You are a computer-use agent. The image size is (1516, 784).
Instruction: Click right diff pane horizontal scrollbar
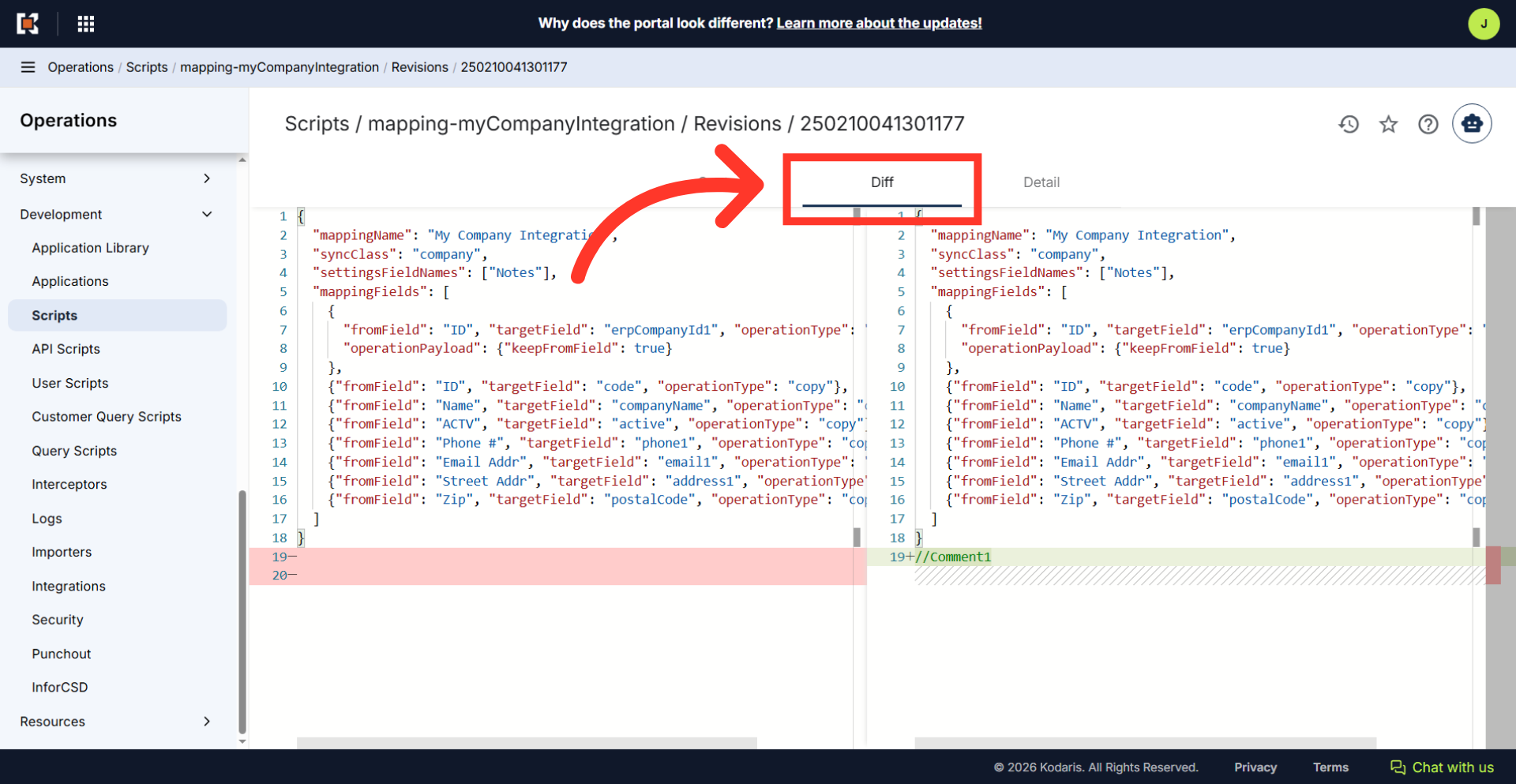(1145, 743)
